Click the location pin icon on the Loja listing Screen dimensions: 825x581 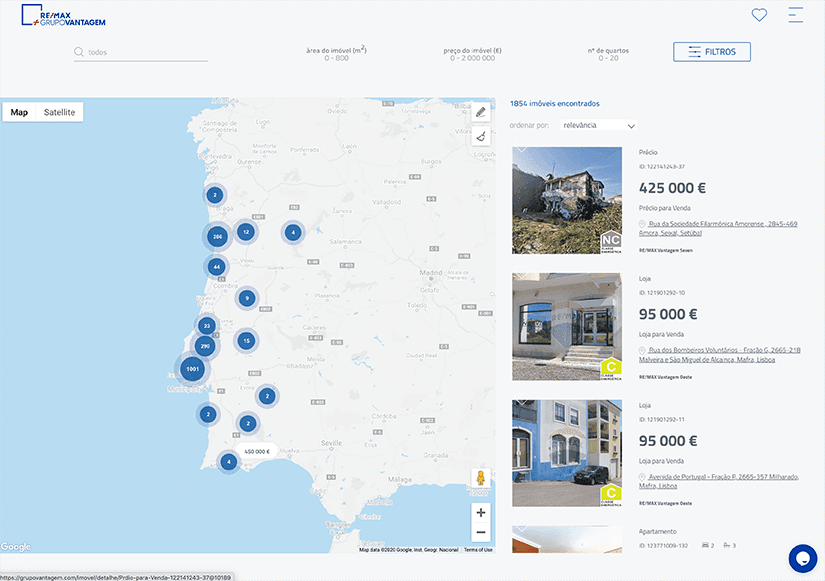click(639, 350)
